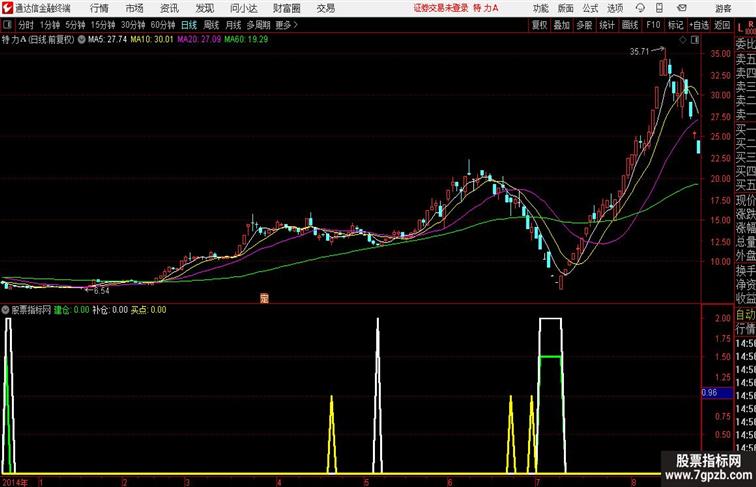The height and width of the screenshot is (487, 756).
Task: Click the 标记 mark button
Action: click(675, 25)
